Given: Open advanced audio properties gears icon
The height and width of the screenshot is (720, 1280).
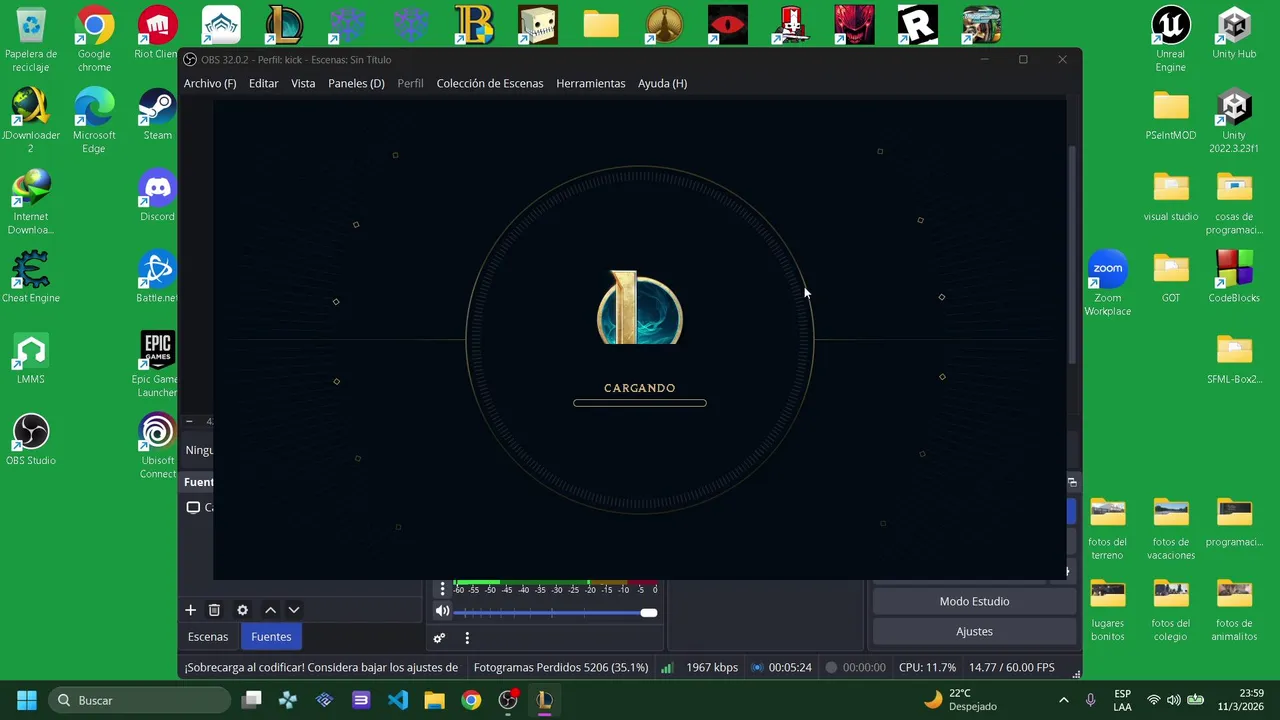Looking at the screenshot, I should tap(439, 638).
